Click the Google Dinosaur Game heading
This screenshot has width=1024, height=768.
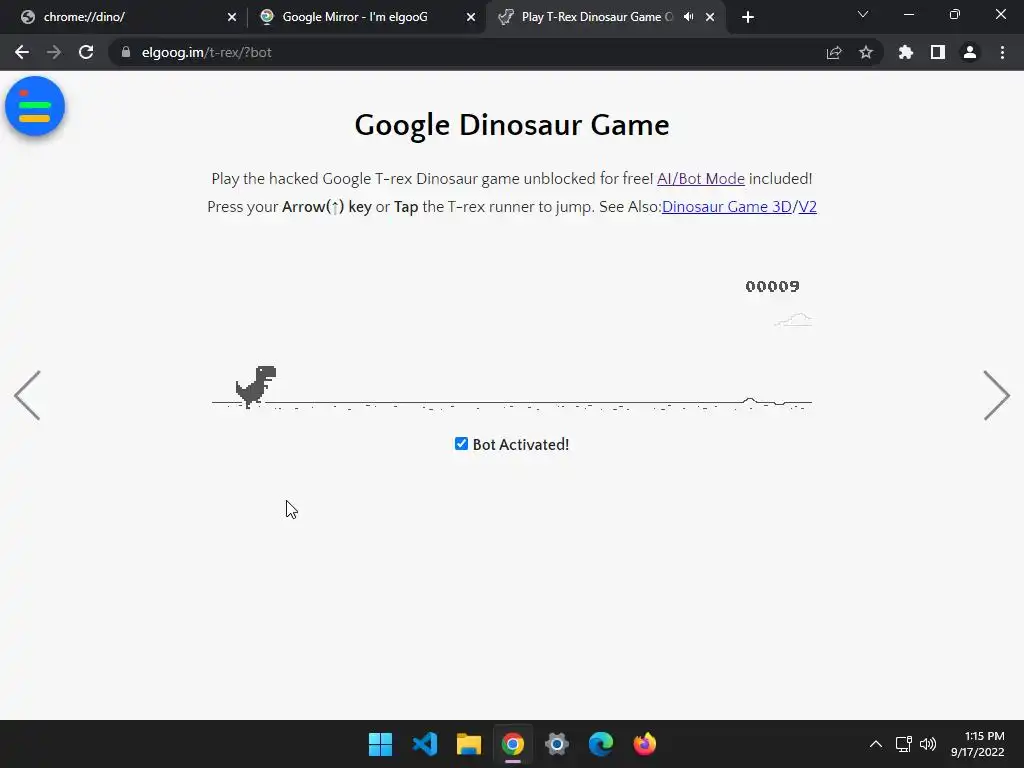click(x=512, y=125)
